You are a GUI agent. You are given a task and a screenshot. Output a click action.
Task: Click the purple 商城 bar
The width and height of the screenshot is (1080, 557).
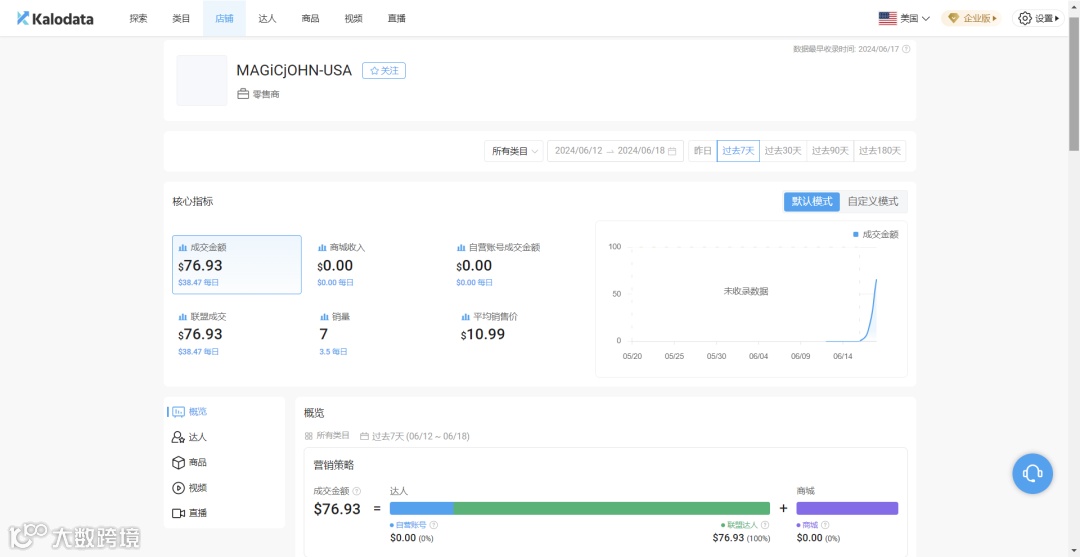[x=847, y=508]
